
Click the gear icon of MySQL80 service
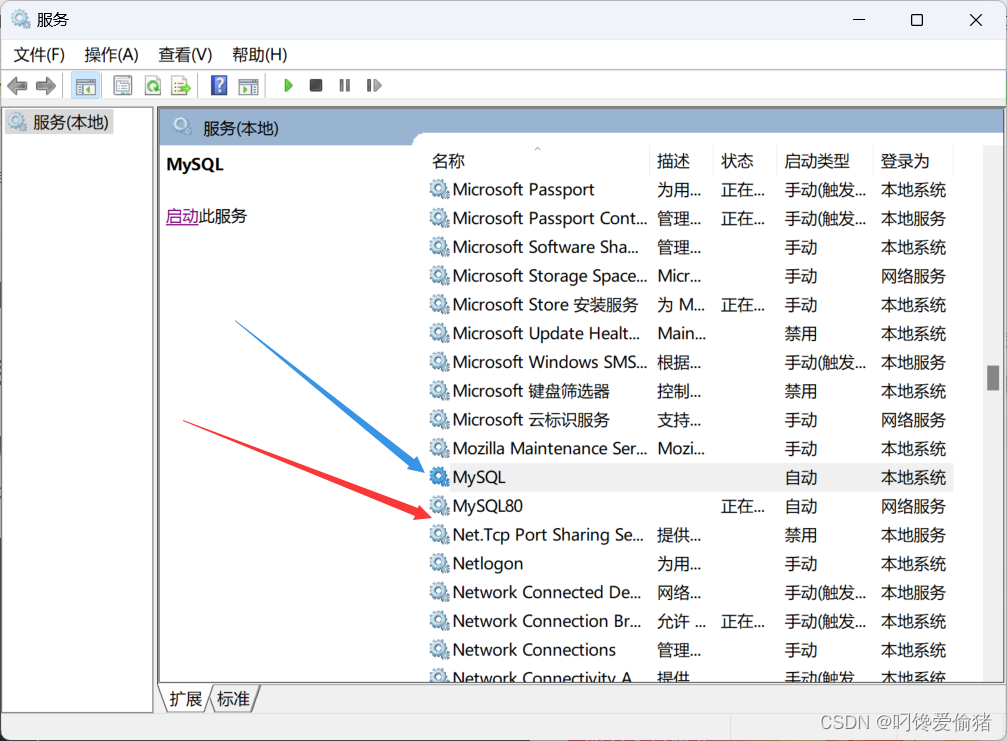point(439,506)
